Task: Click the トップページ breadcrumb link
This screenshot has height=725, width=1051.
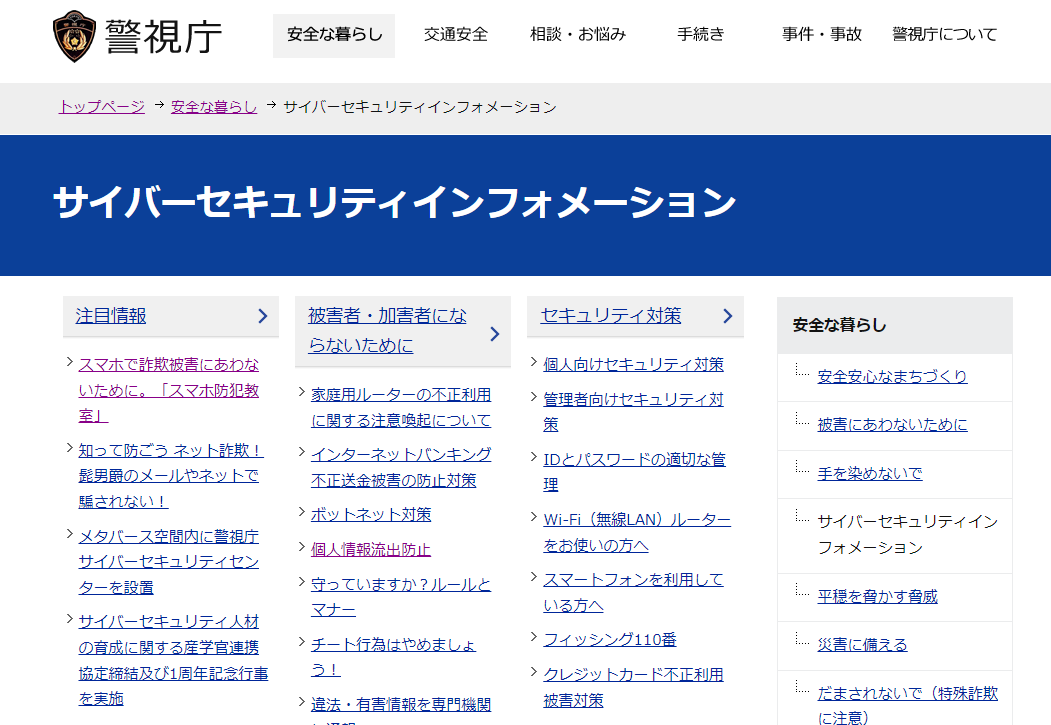Action: [x=102, y=107]
